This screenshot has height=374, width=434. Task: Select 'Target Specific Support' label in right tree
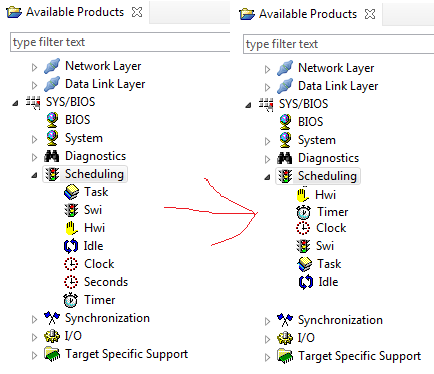click(360, 356)
